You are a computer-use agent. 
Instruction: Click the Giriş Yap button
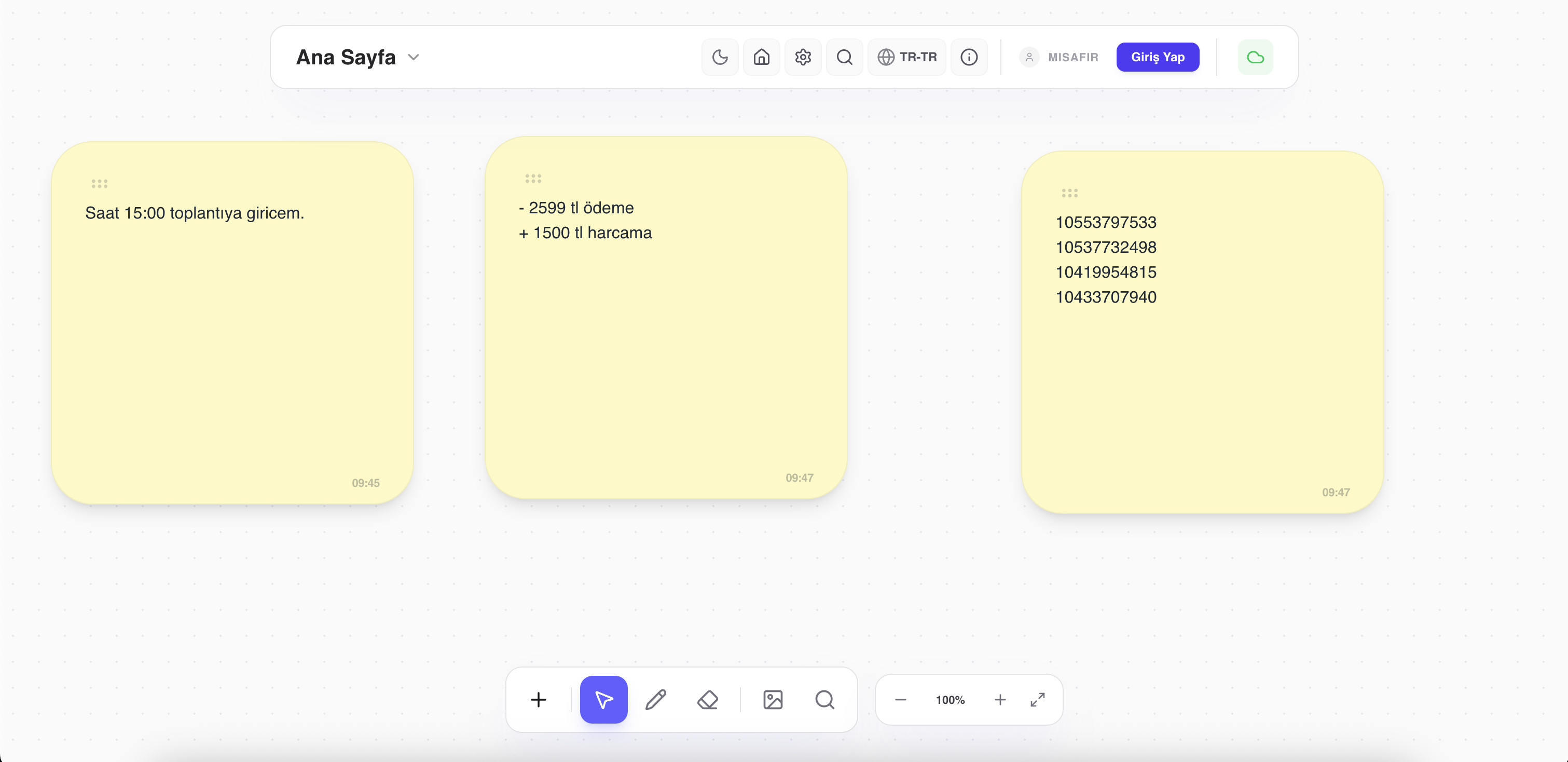(1157, 57)
